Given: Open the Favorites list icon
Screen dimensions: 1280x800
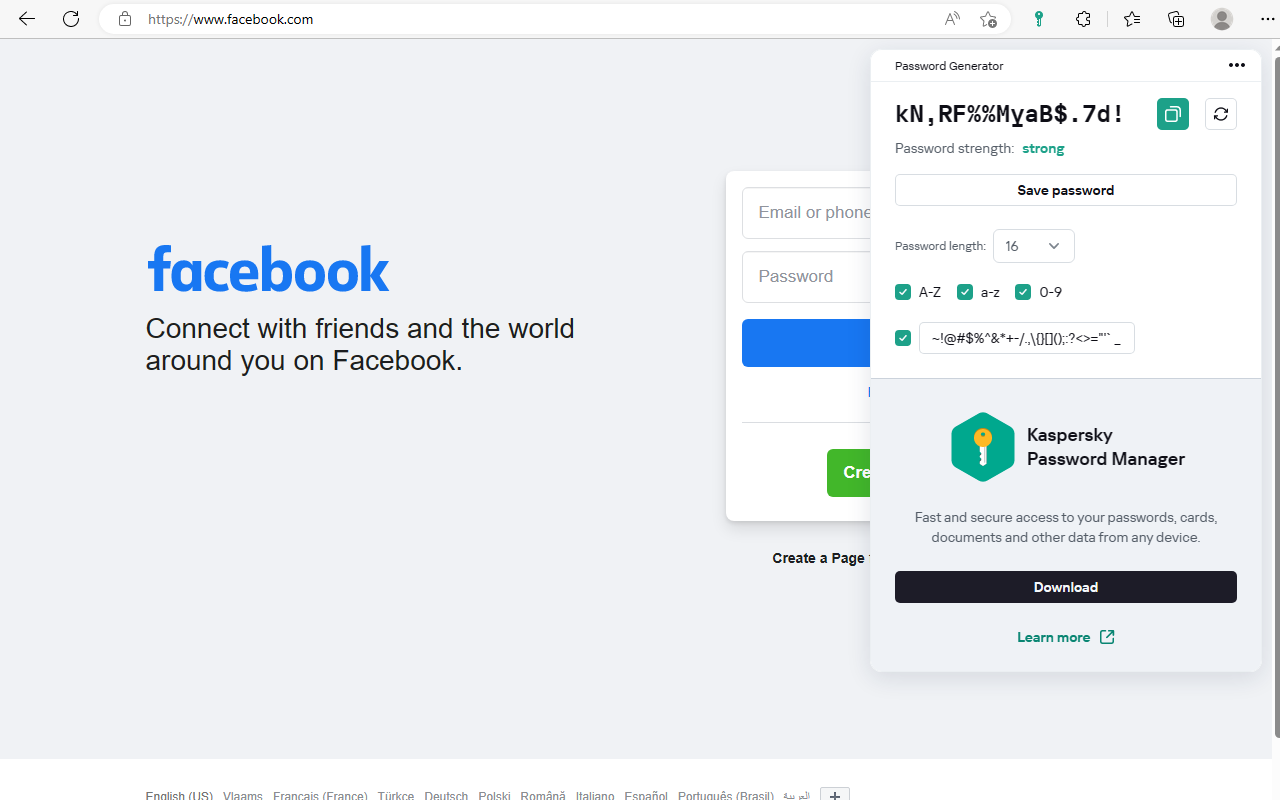Looking at the screenshot, I should click(1132, 19).
